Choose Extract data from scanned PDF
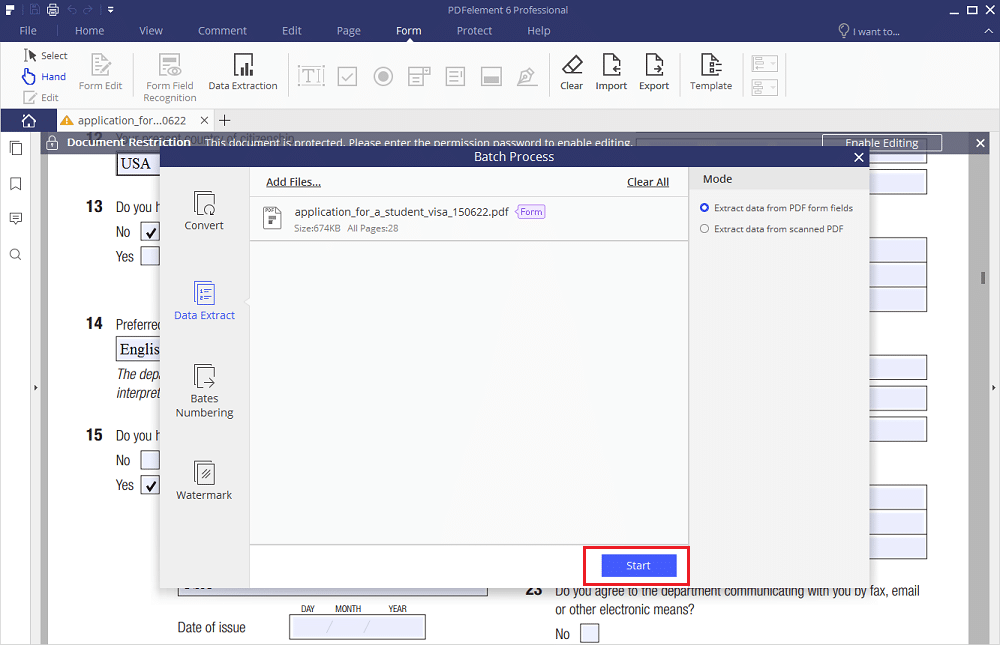Screen dimensions: 1000x645 [772, 229]
